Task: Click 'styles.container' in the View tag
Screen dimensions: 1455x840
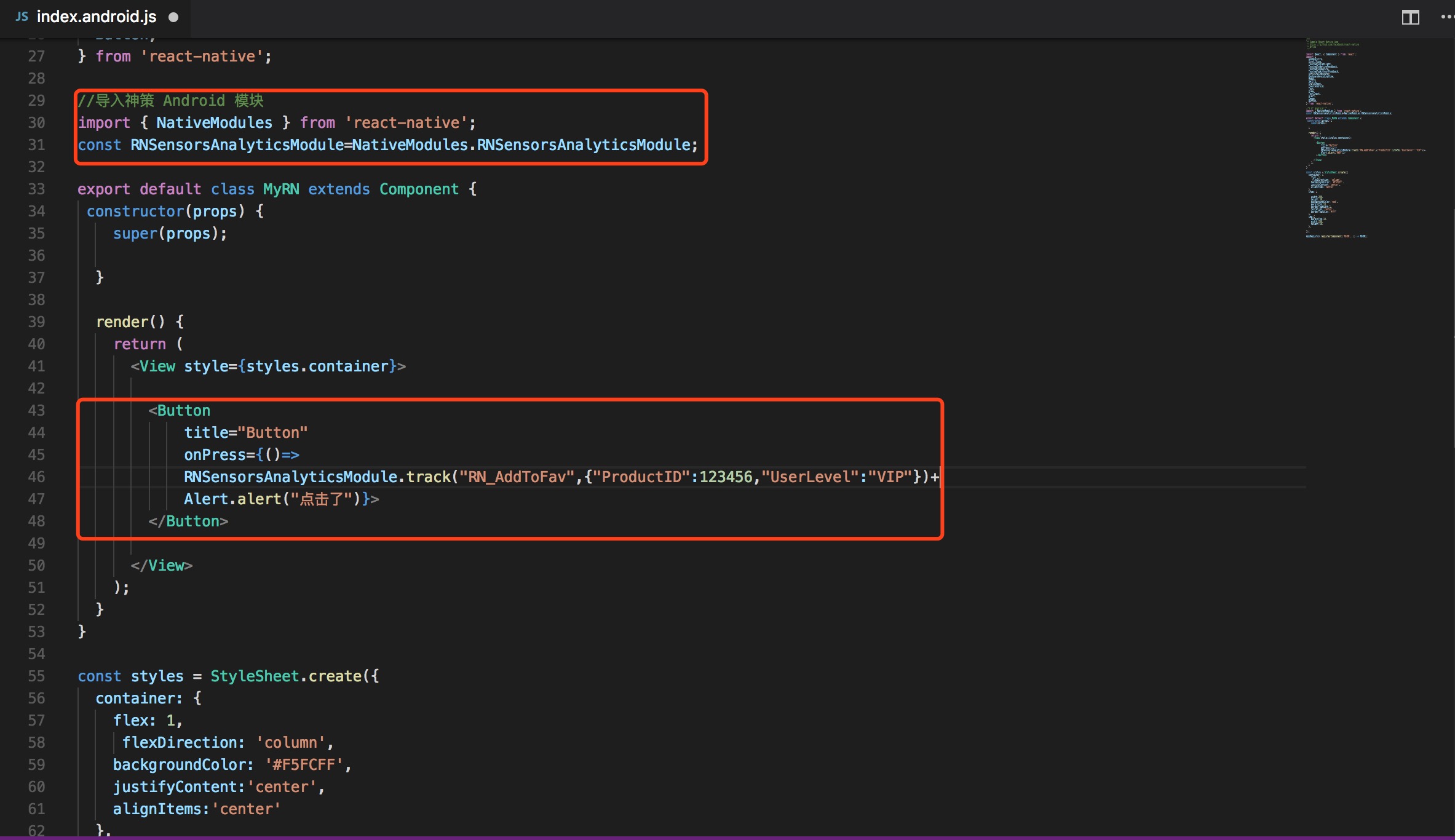Action: (x=317, y=366)
